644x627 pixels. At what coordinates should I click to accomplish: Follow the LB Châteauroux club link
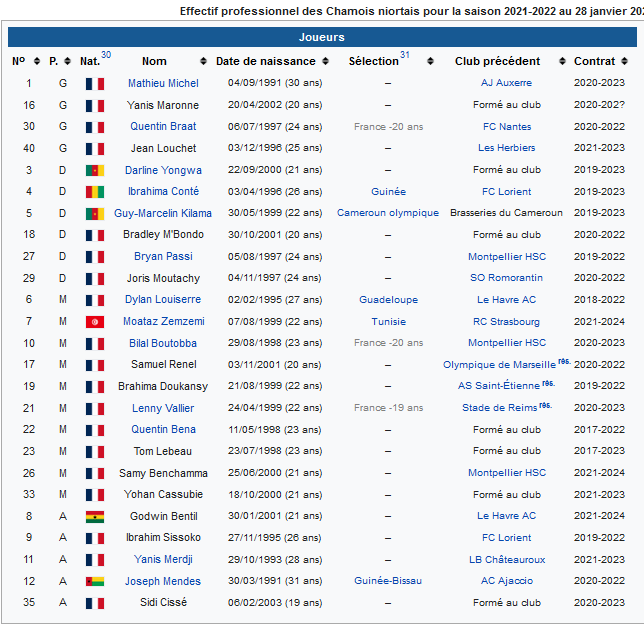[x=507, y=560]
